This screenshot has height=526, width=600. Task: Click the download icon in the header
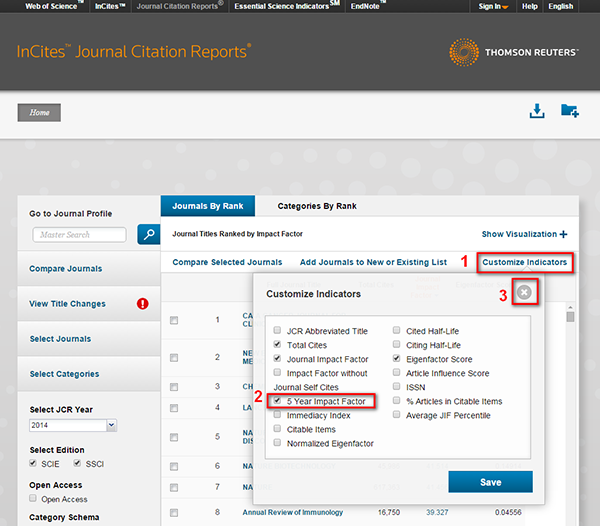point(537,111)
